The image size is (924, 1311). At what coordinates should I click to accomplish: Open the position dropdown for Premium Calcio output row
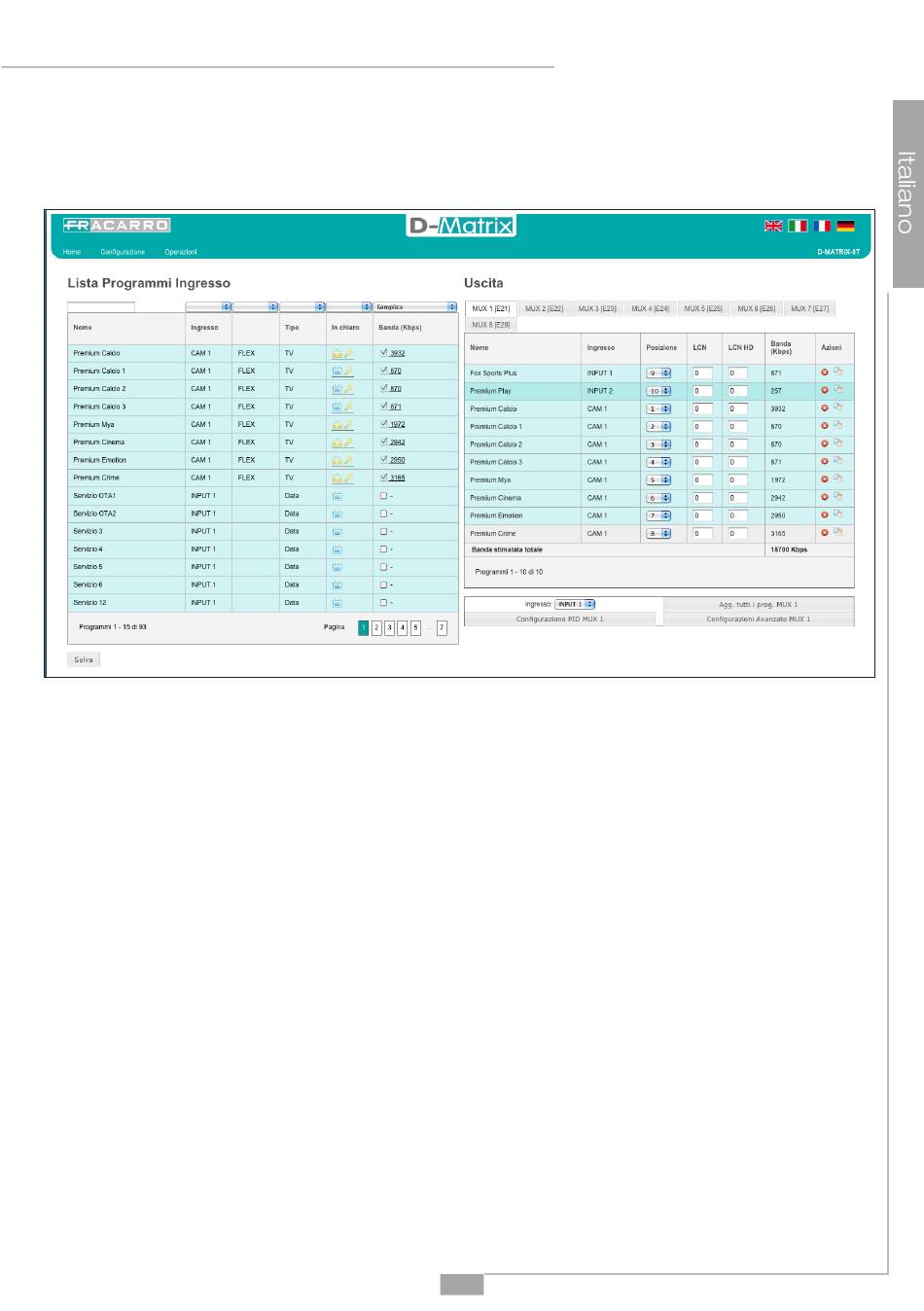[659, 409]
